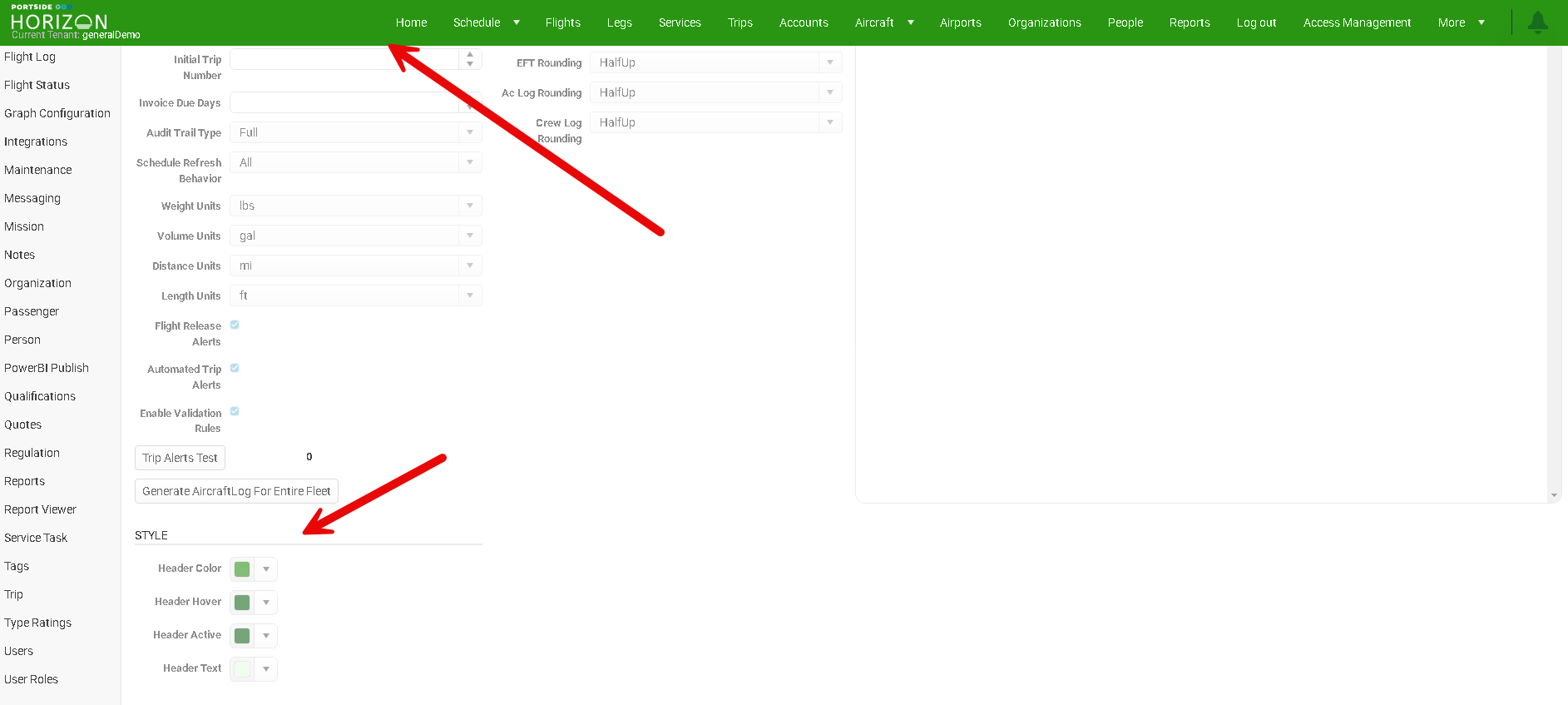Disable Automated Trip Alerts checkbox
1568x705 pixels.
pos(235,369)
